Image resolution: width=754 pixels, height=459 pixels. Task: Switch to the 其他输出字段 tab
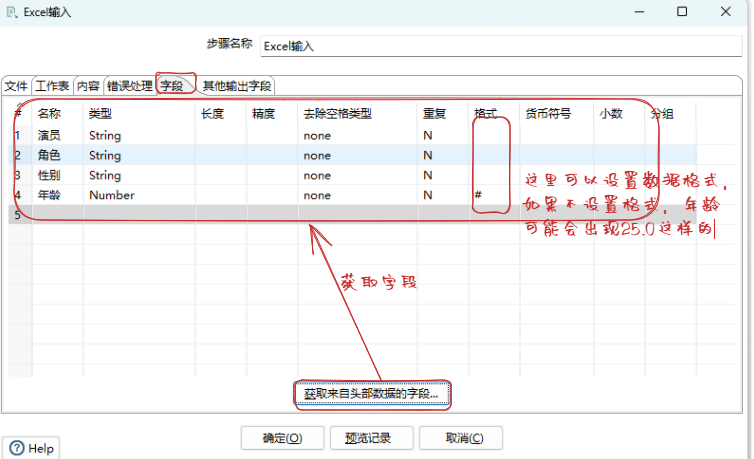pos(237,86)
